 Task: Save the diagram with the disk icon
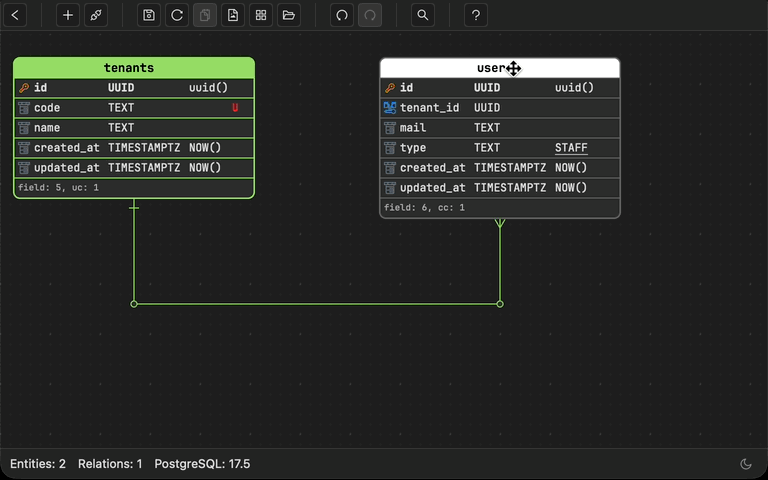point(149,15)
